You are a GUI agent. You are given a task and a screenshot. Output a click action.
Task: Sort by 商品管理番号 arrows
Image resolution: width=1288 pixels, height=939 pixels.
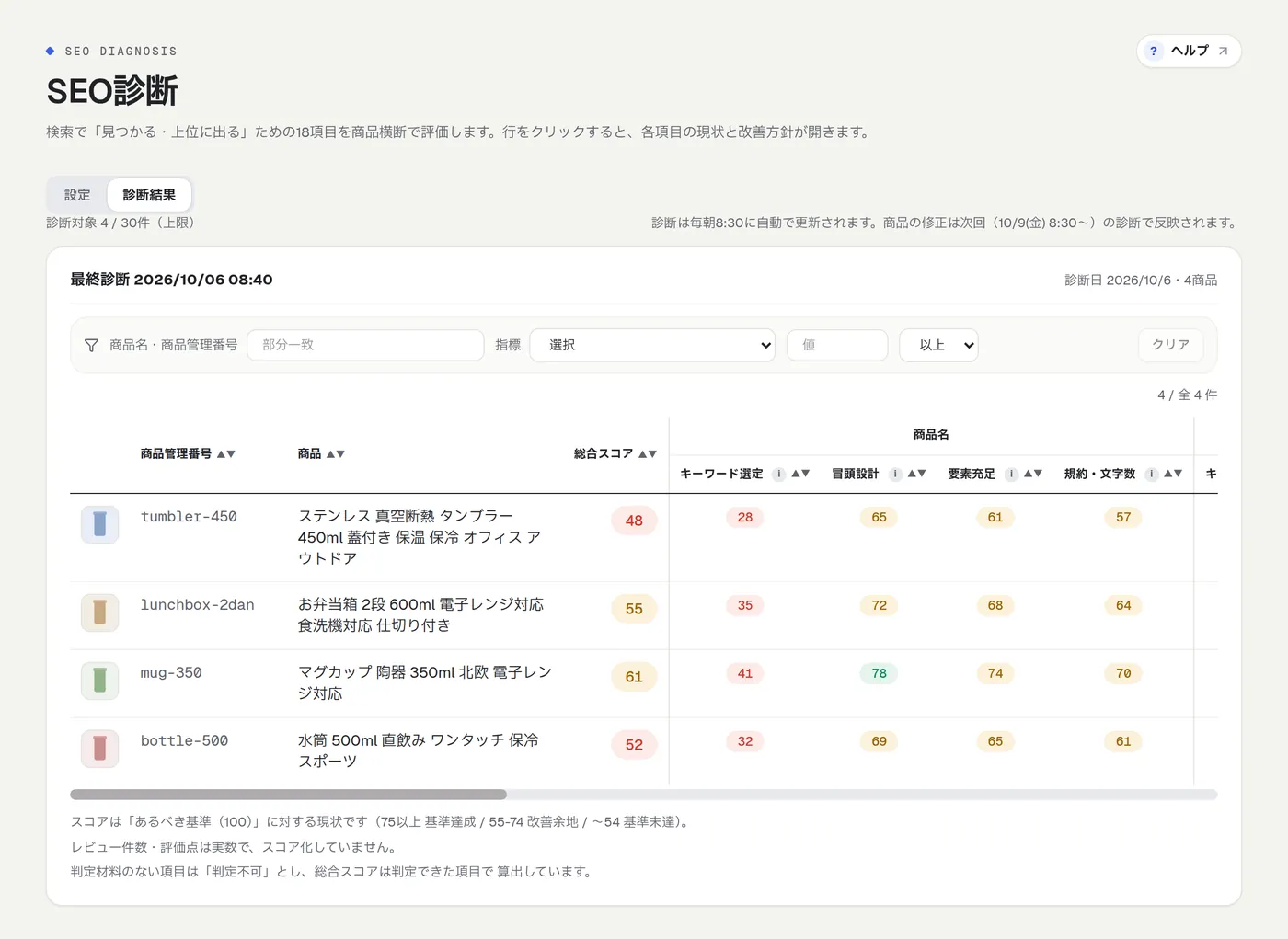pyautogui.click(x=226, y=453)
